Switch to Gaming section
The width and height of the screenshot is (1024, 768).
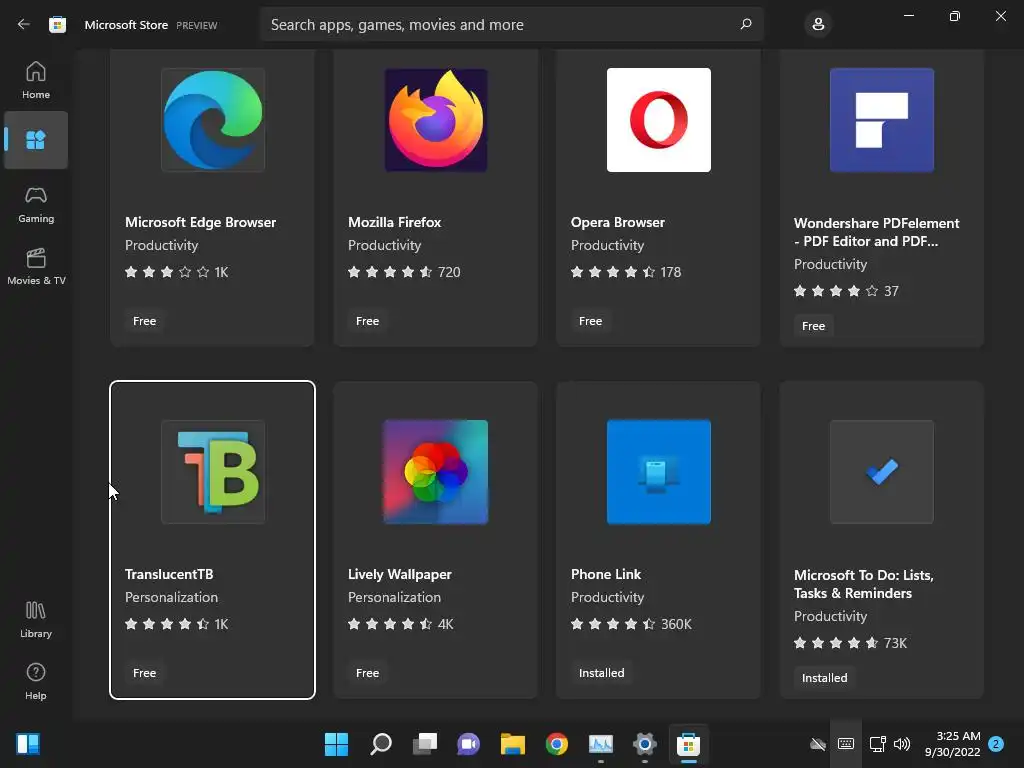(x=36, y=204)
